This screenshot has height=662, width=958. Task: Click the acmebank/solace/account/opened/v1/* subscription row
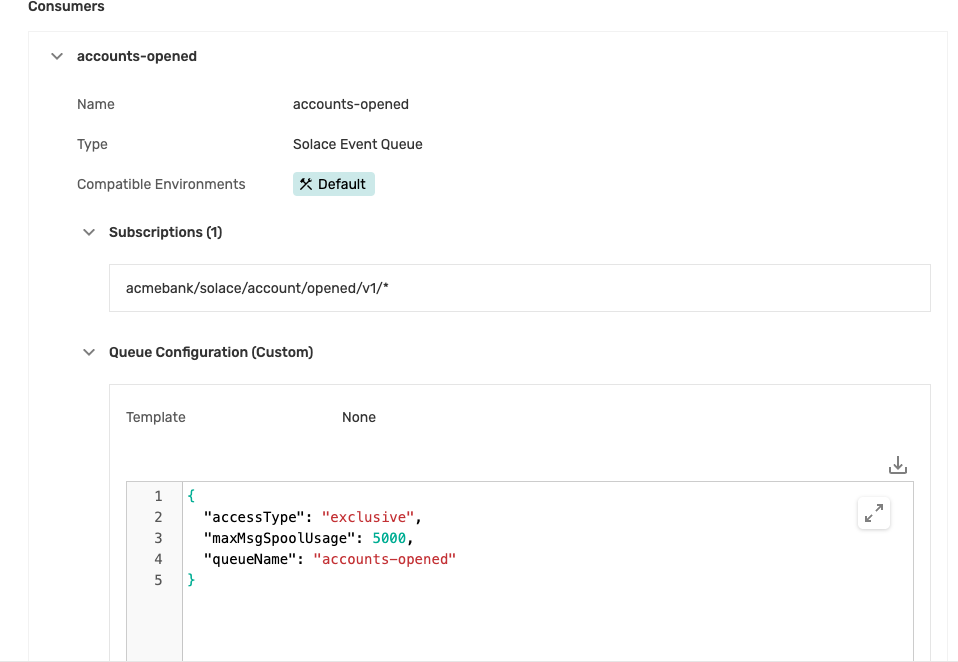click(x=519, y=288)
